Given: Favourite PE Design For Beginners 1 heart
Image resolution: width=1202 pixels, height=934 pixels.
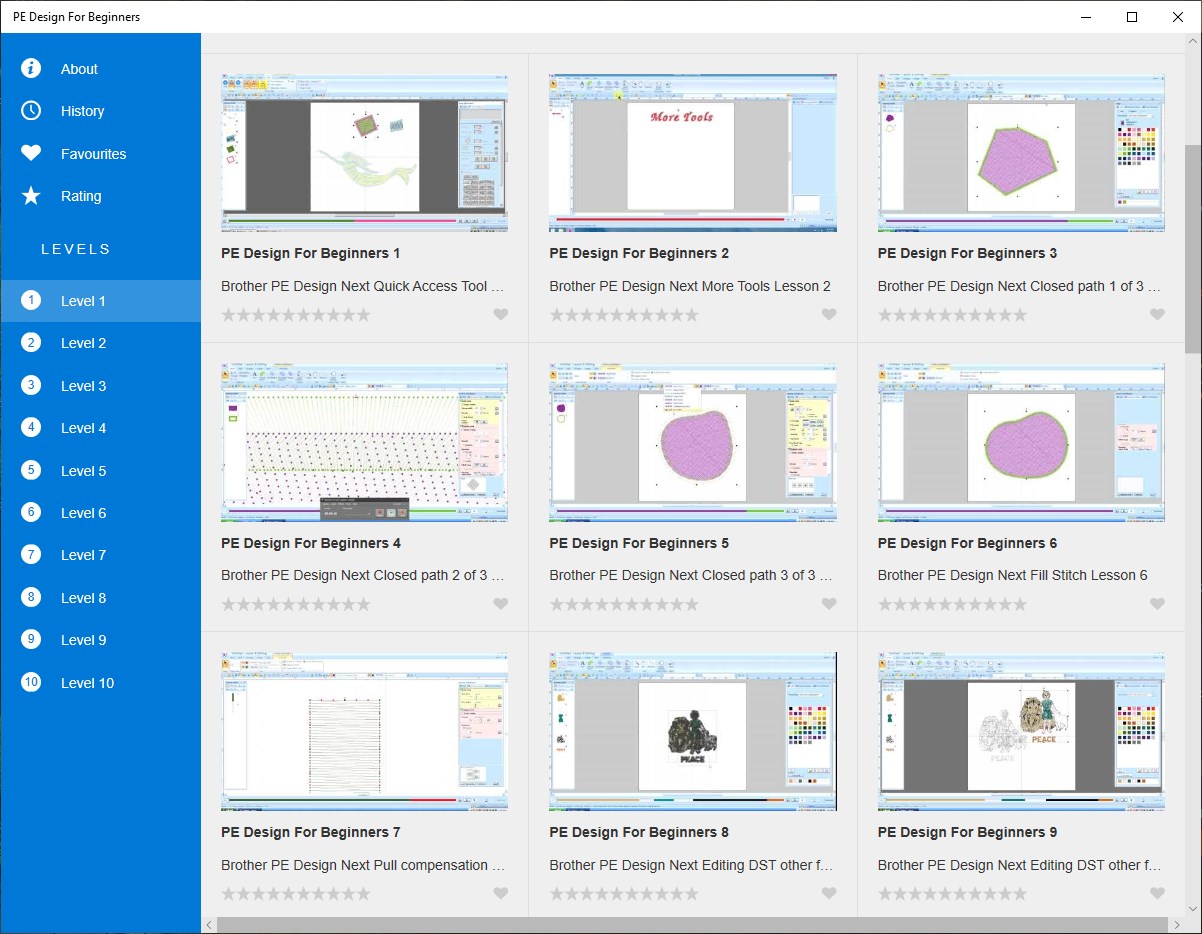Looking at the screenshot, I should point(501,315).
